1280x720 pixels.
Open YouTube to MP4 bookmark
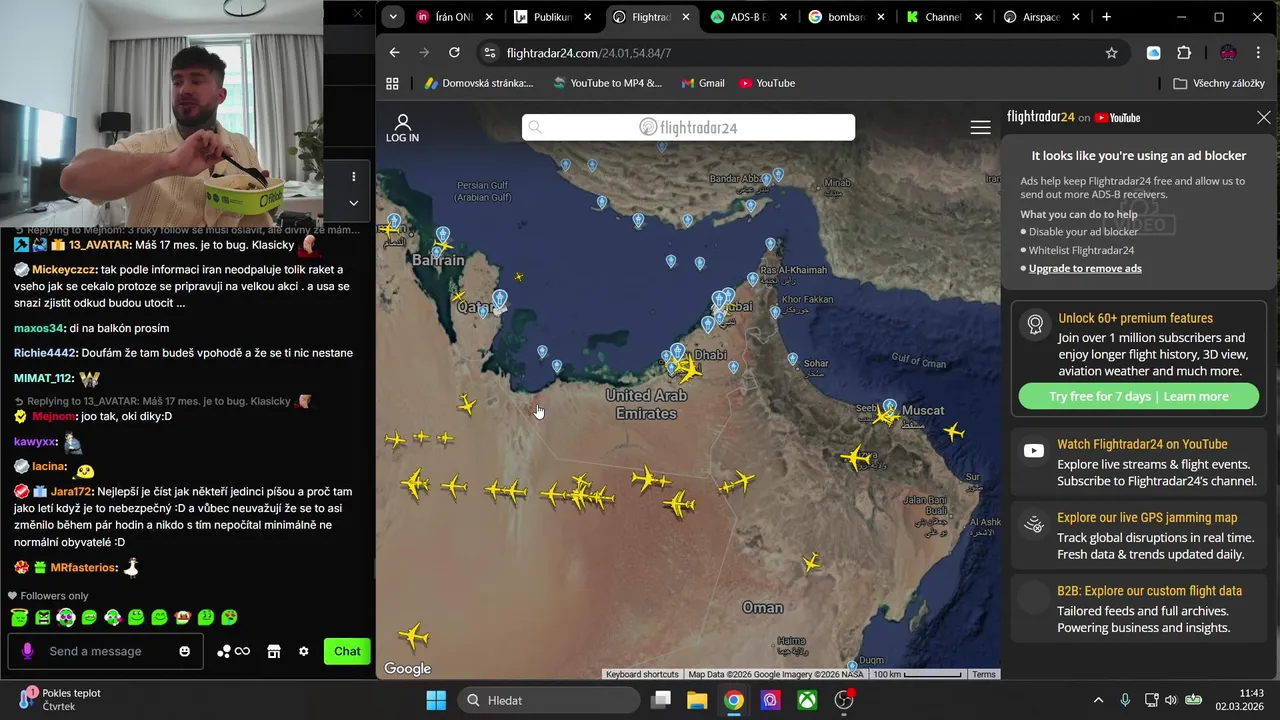point(608,83)
